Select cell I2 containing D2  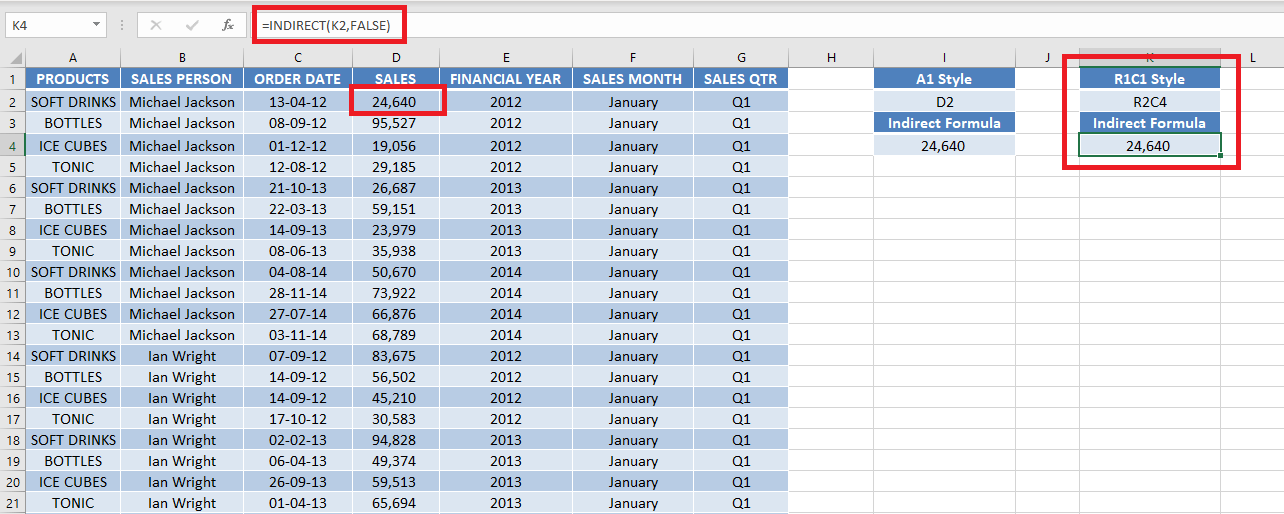(x=944, y=101)
